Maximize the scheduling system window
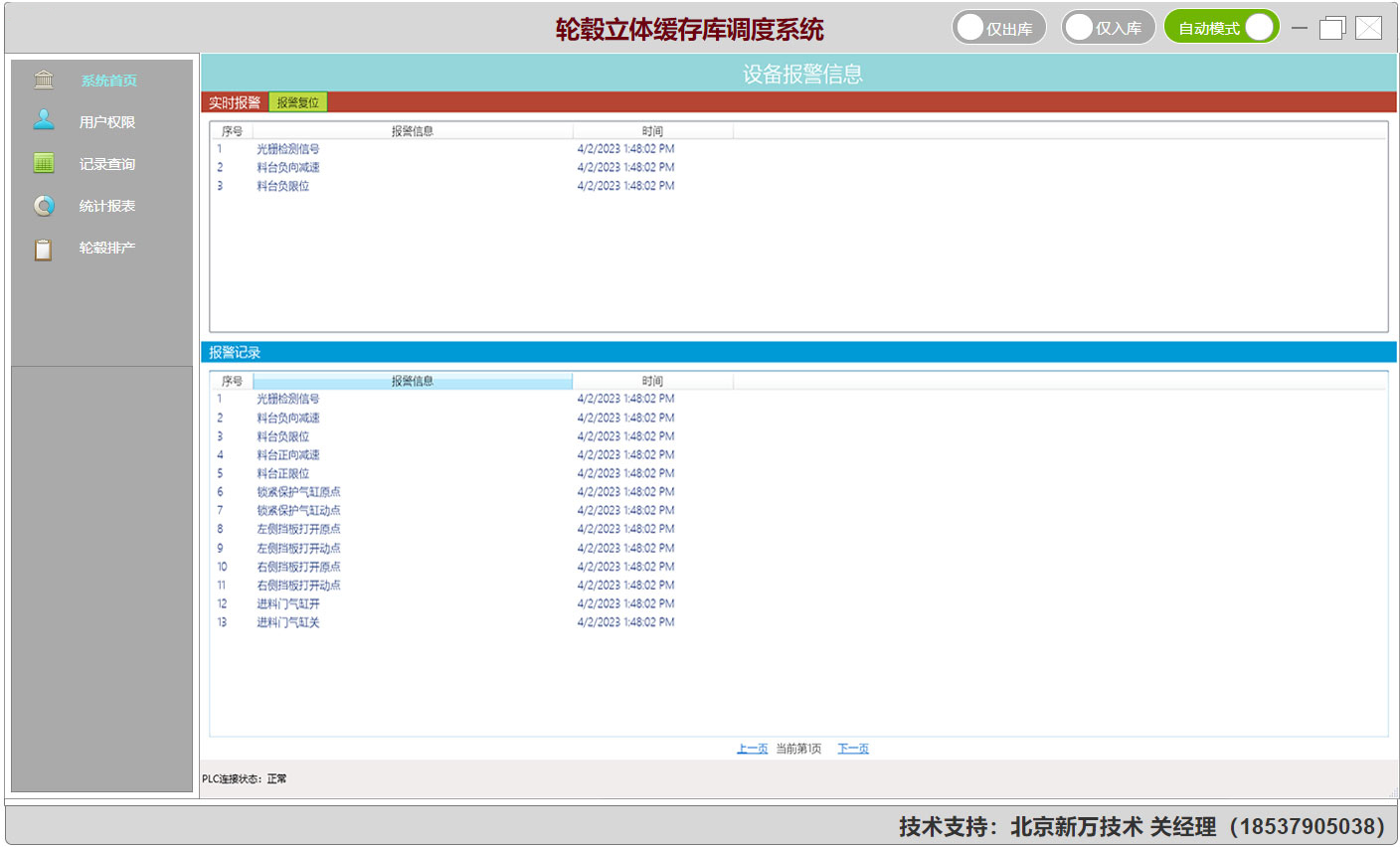Image resolution: width=1400 pixels, height=847 pixels. click(x=1332, y=28)
